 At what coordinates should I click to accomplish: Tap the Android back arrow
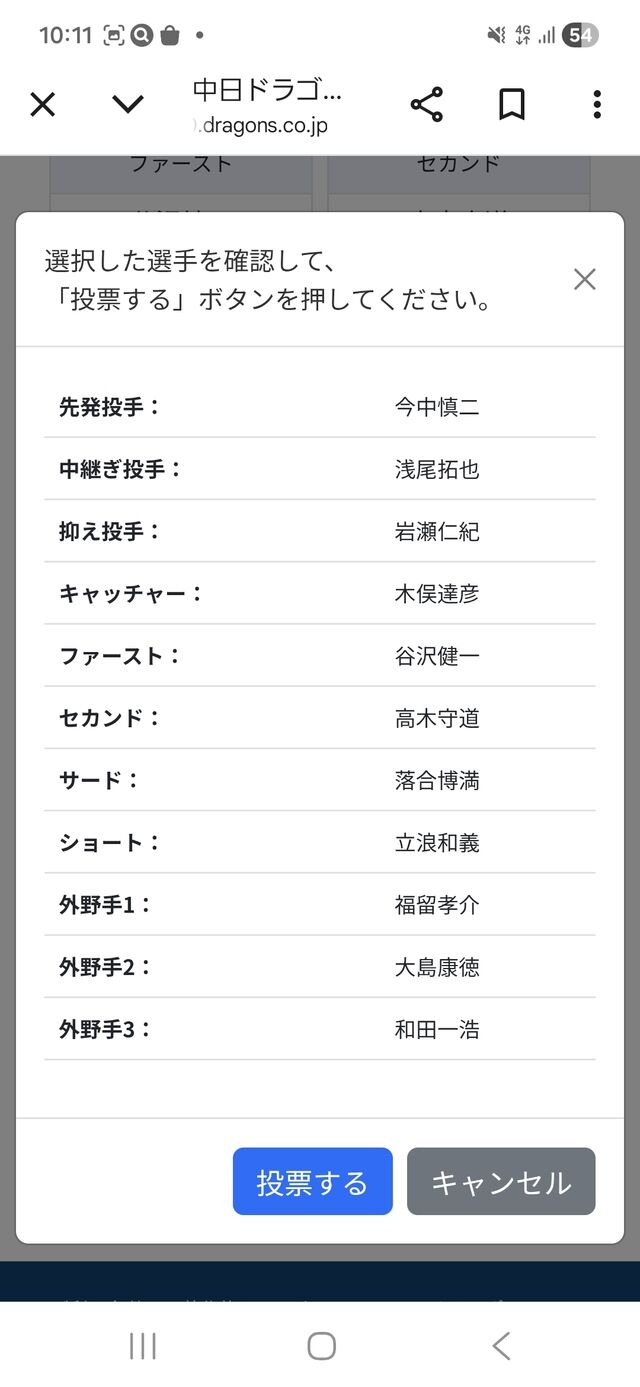point(501,1346)
